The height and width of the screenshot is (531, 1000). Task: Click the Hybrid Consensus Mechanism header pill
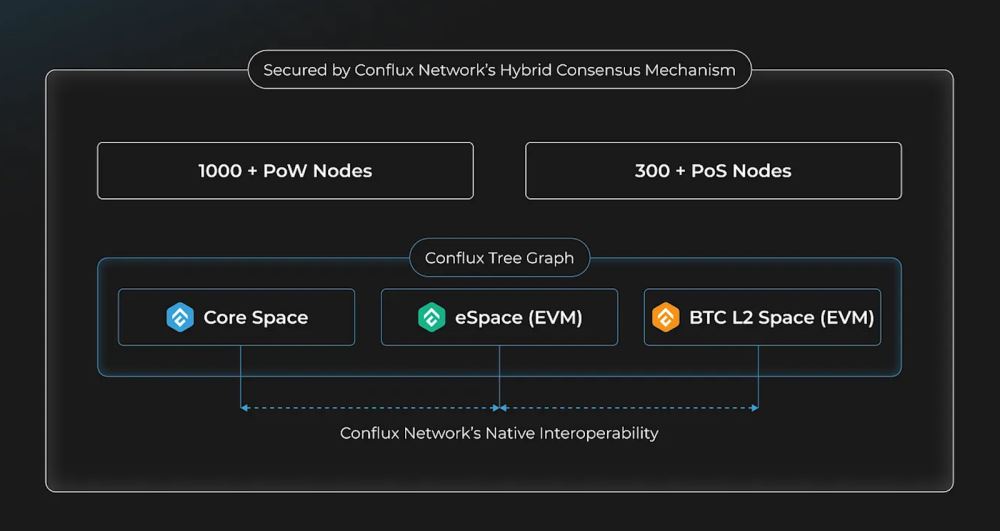499,70
